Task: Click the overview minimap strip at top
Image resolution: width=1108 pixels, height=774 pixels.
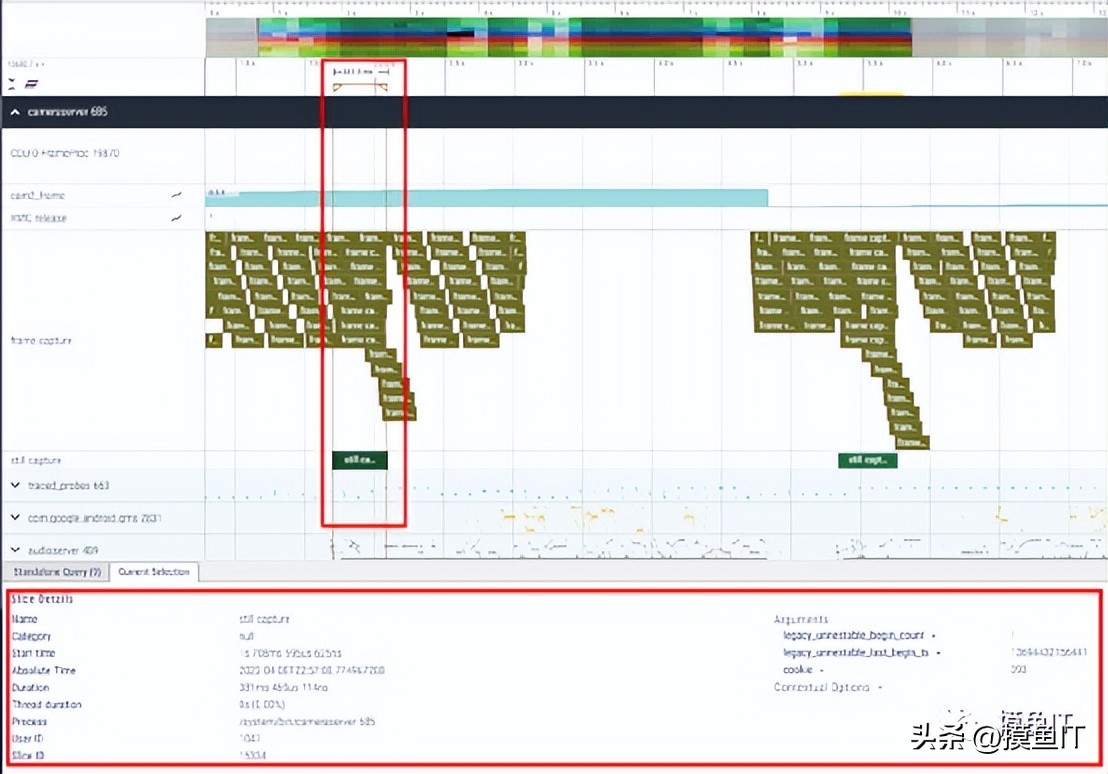Action: point(656,37)
